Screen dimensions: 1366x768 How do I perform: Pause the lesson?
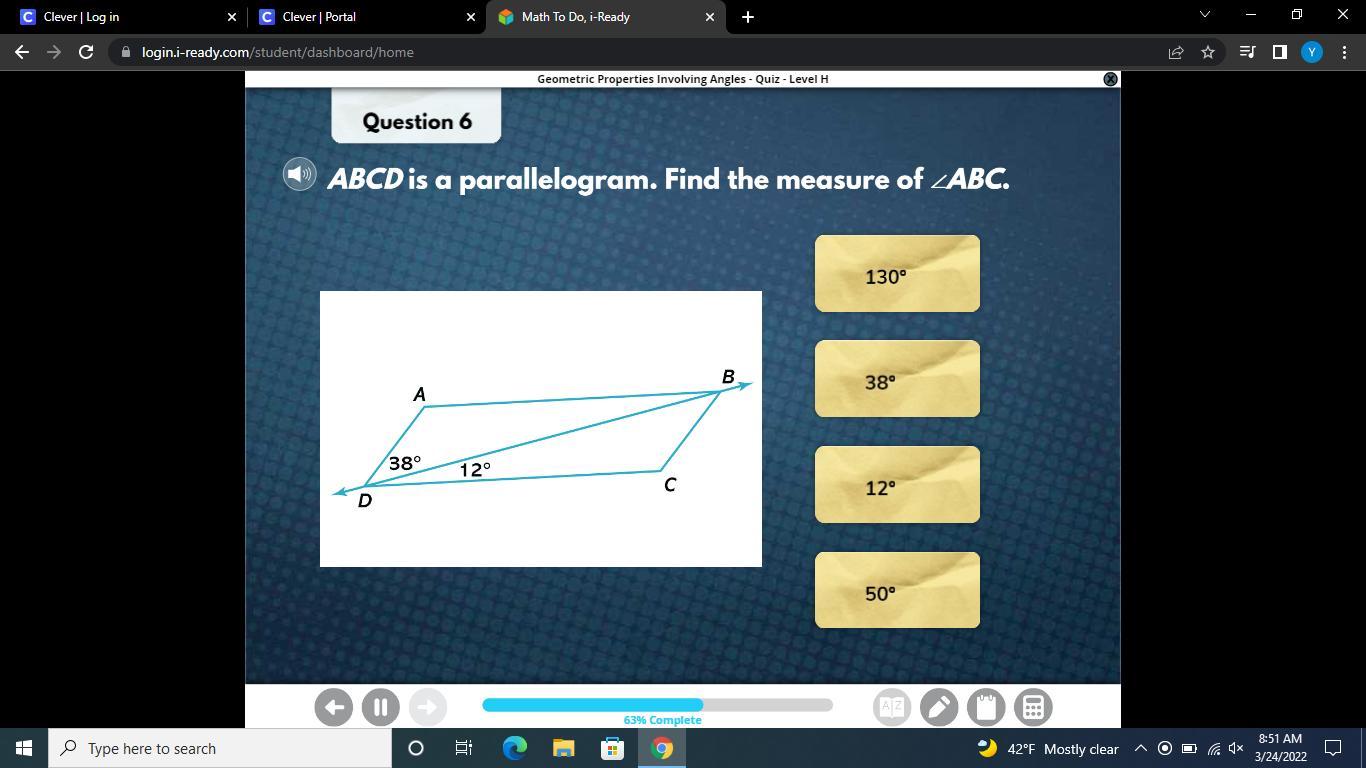380,707
